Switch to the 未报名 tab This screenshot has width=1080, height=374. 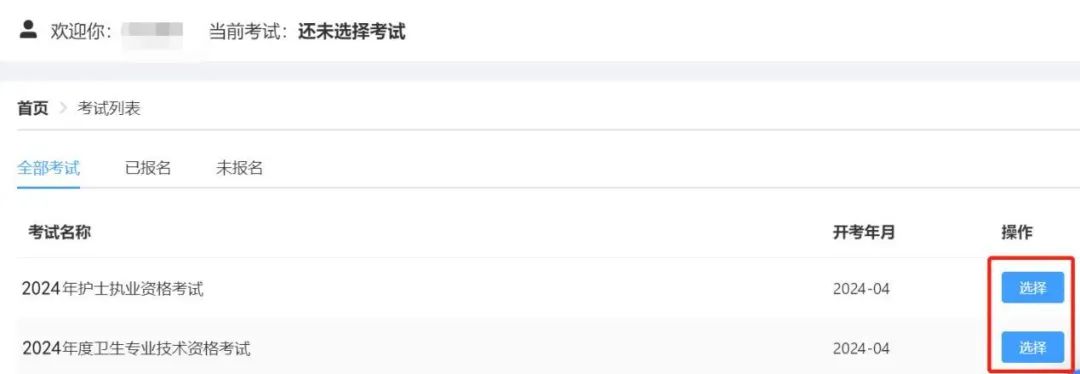point(239,167)
